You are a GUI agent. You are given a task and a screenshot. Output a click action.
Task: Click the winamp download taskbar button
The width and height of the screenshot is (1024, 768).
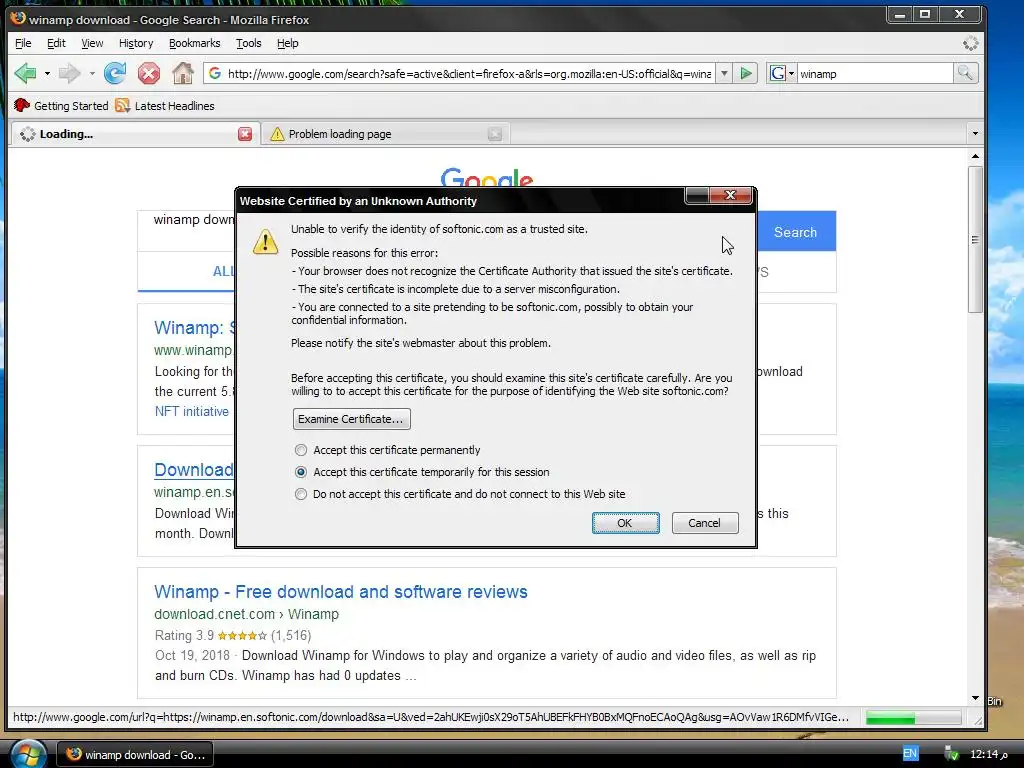[x=136, y=755]
